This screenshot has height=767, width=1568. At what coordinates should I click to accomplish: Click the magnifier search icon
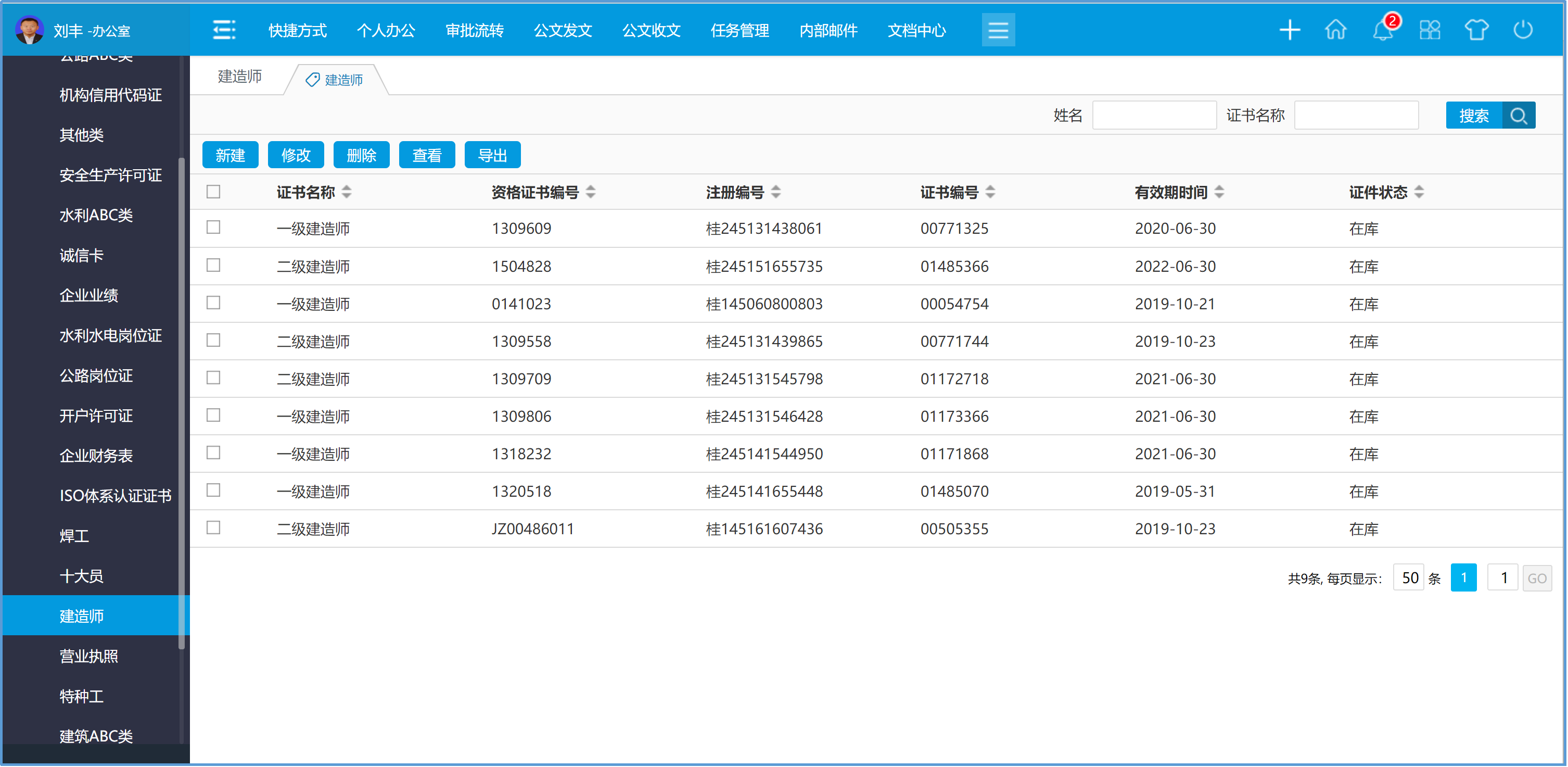pyautogui.click(x=1518, y=116)
